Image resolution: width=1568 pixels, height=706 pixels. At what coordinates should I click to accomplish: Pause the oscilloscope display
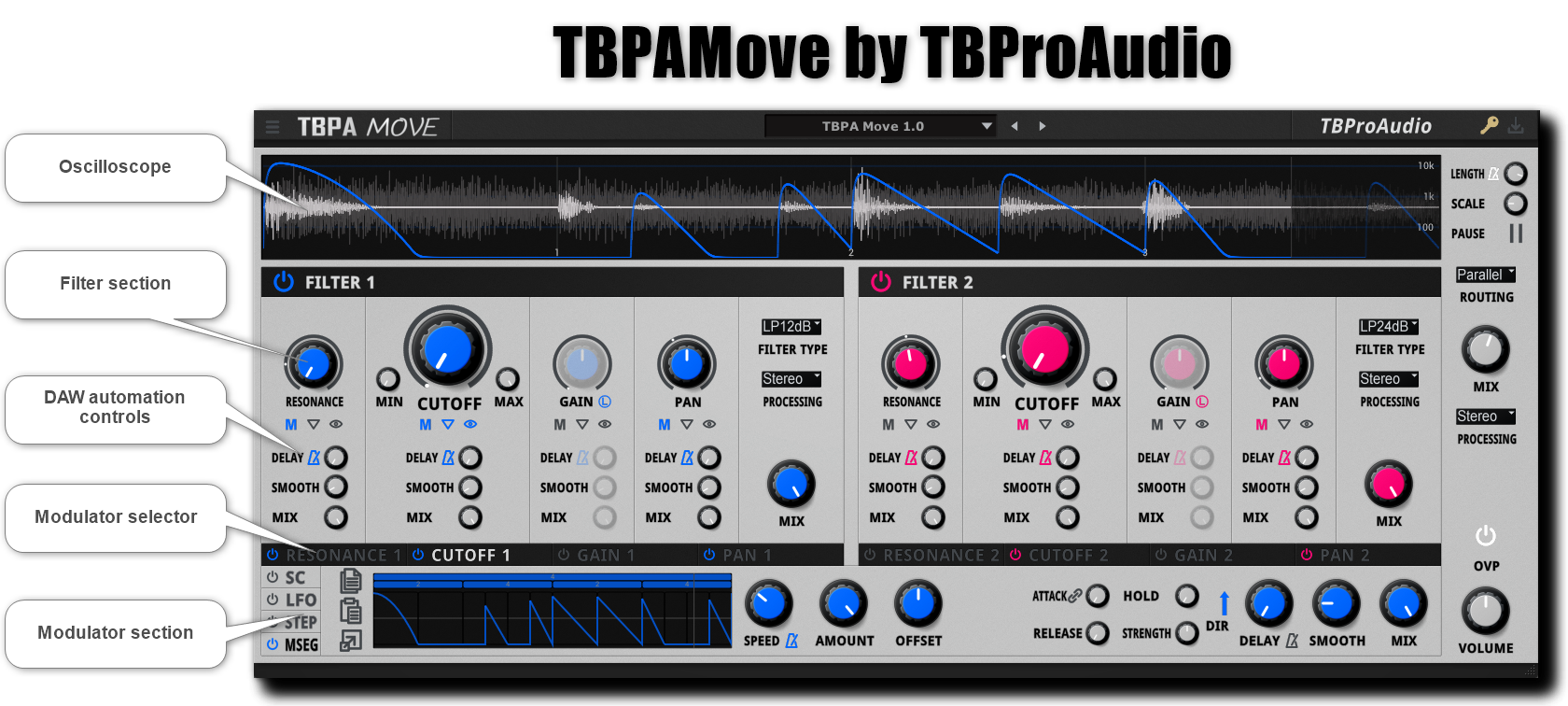tap(1516, 233)
